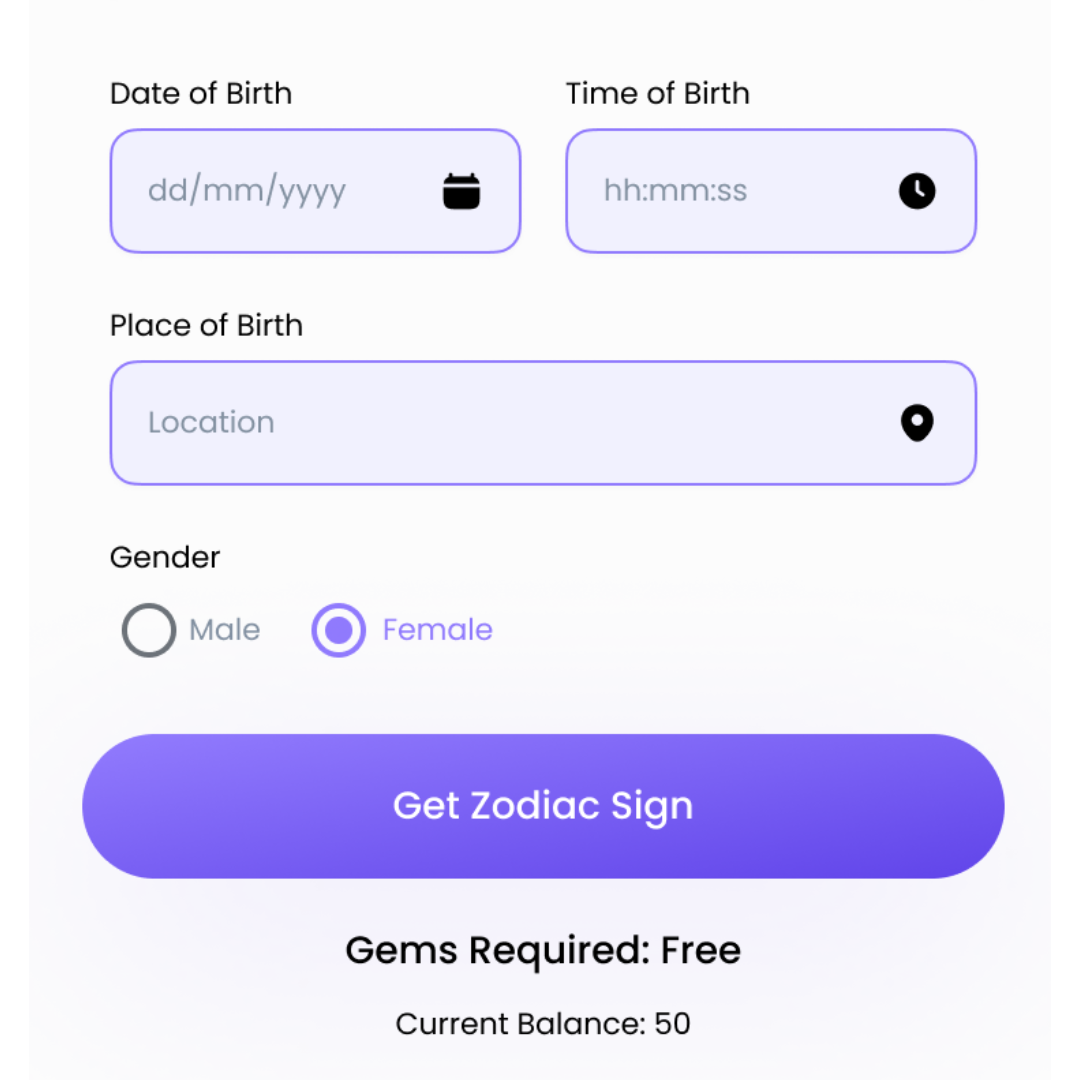Screen dimensions: 1080x1080
Task: Click into the Location text field
Action: (x=500, y=423)
